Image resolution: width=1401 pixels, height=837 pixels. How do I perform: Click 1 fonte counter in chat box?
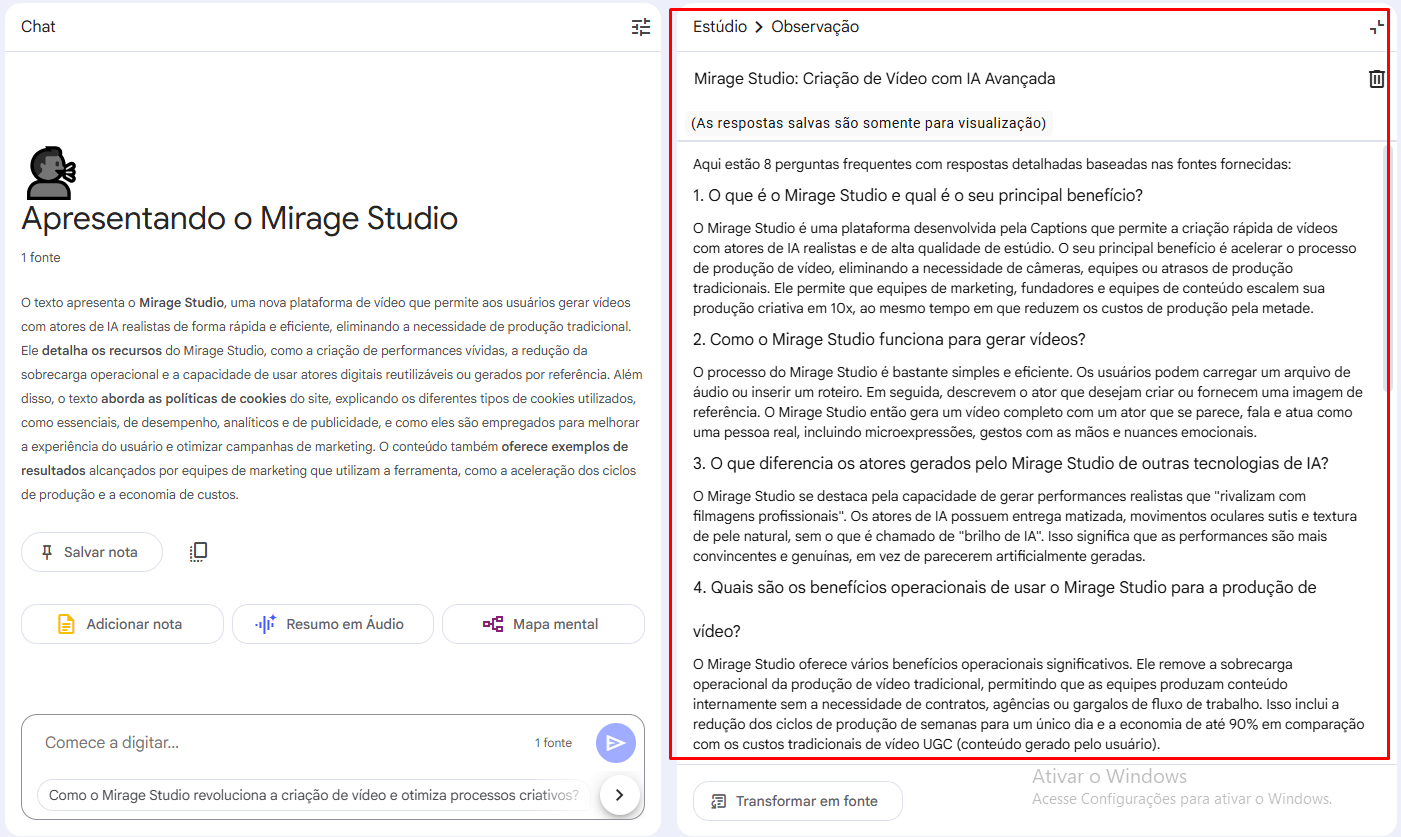pyautogui.click(x=553, y=743)
